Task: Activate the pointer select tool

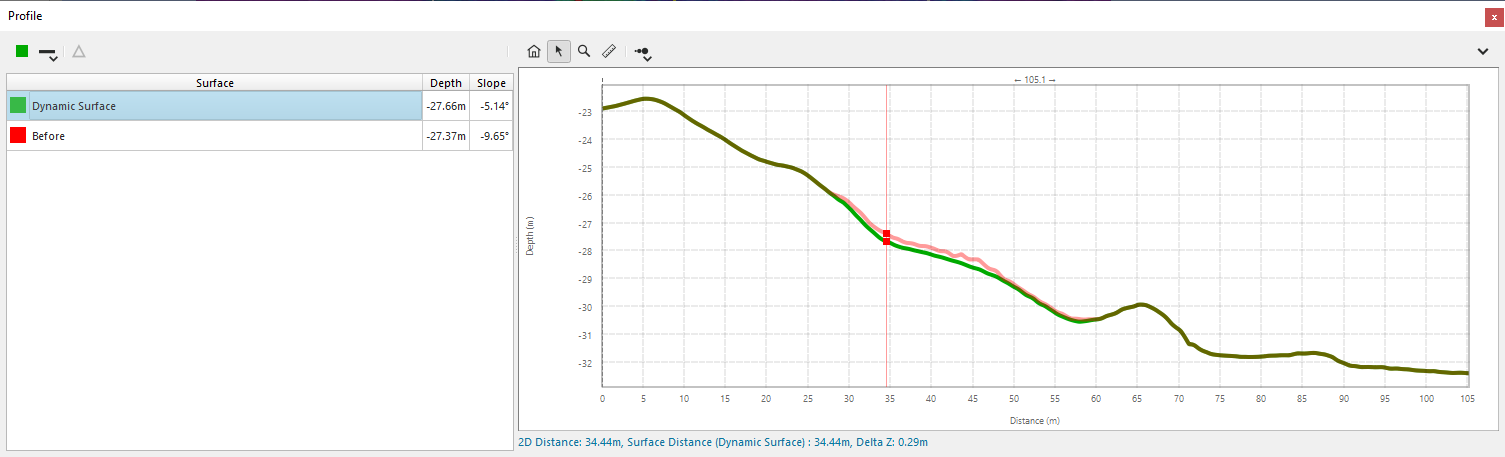Action: pyautogui.click(x=559, y=51)
